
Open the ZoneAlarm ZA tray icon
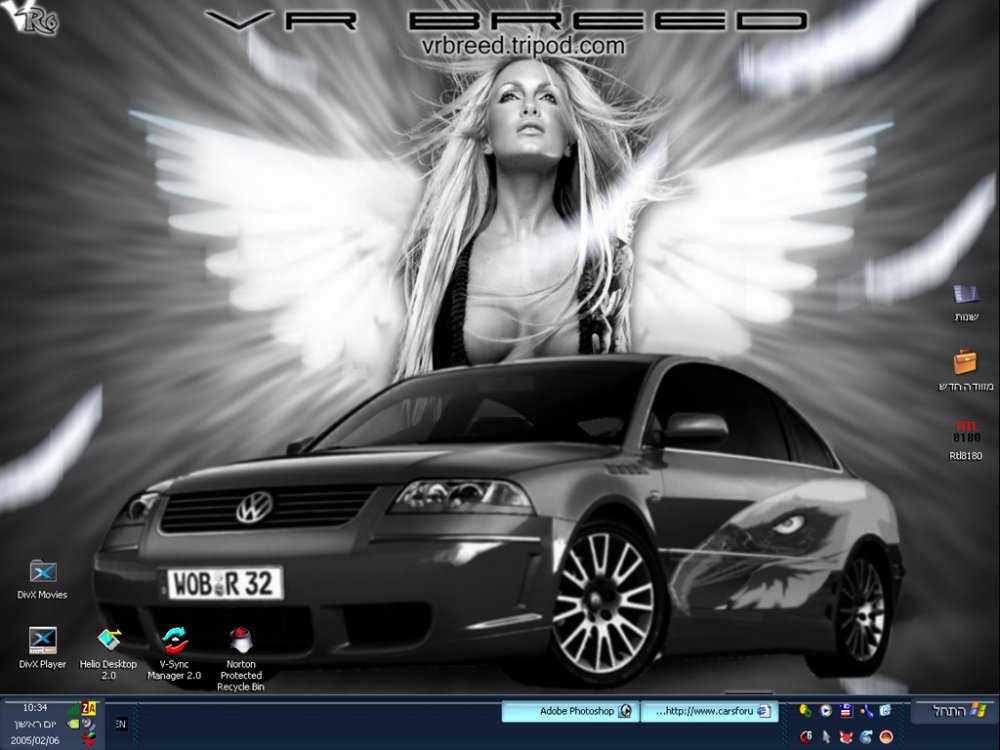tap(89, 708)
